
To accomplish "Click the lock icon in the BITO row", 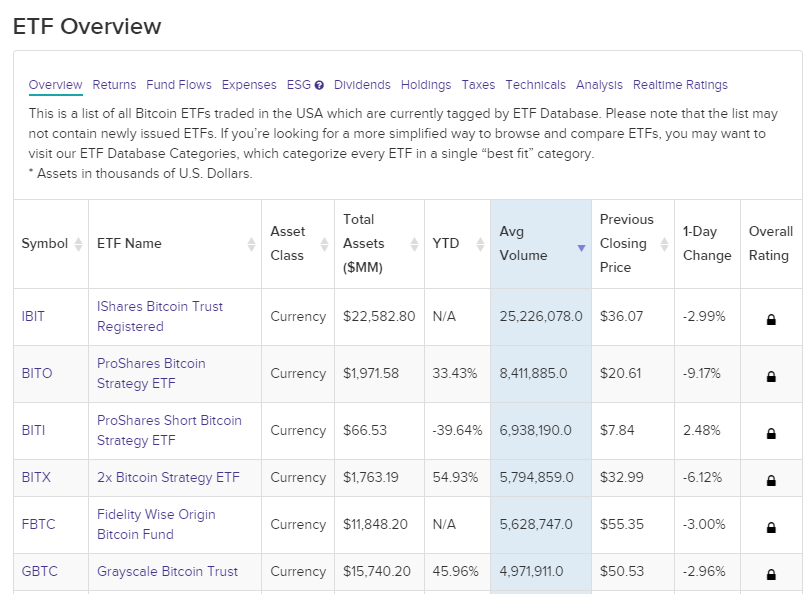I will click(771, 377).
